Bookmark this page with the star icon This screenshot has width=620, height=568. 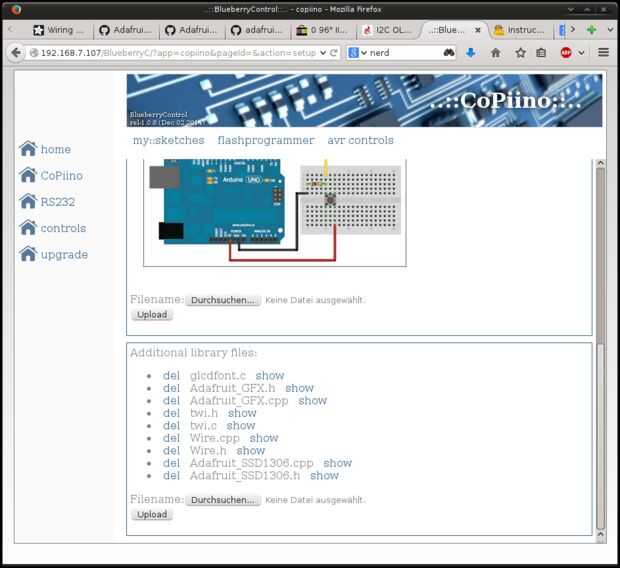(x=520, y=53)
